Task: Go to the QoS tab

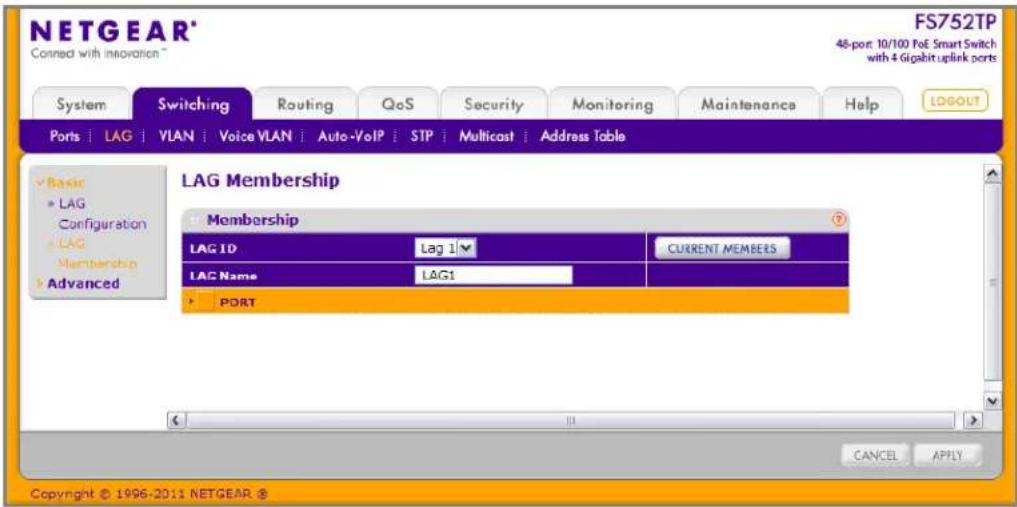Action: 398,104
